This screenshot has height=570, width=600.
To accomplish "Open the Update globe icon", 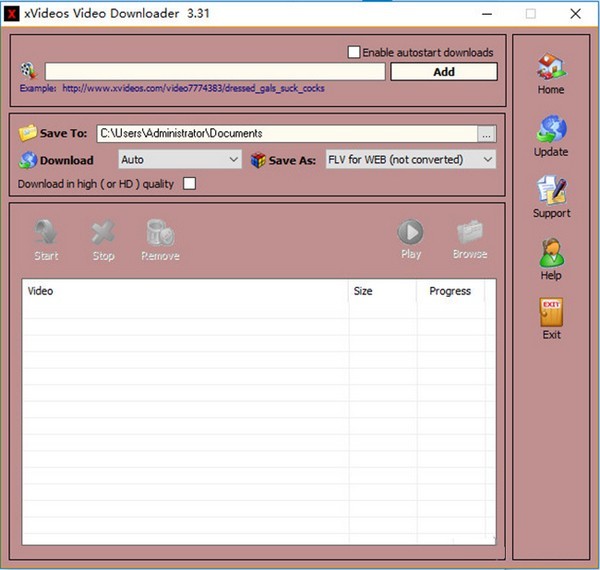I will [551, 130].
